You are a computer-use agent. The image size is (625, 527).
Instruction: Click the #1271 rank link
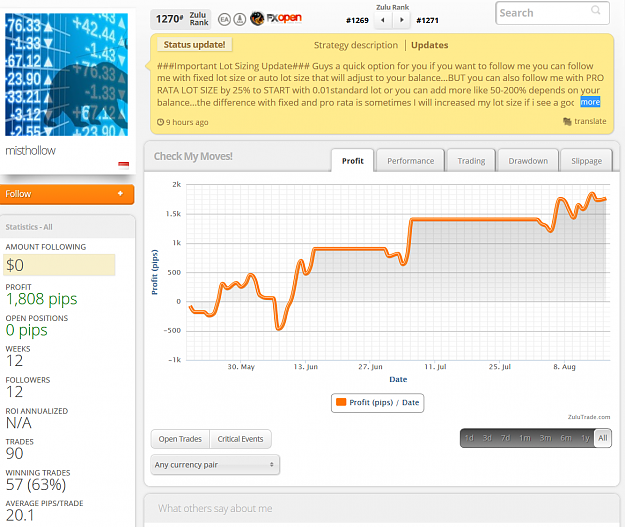[x=427, y=20]
